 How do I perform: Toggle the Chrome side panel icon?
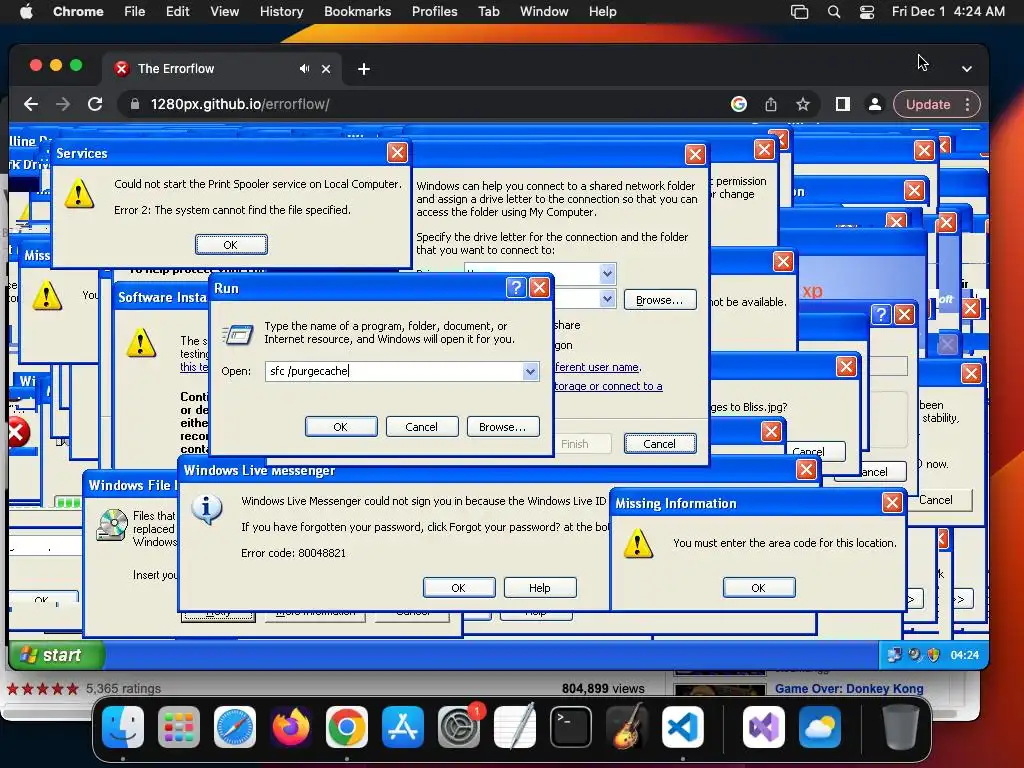pyautogui.click(x=842, y=104)
